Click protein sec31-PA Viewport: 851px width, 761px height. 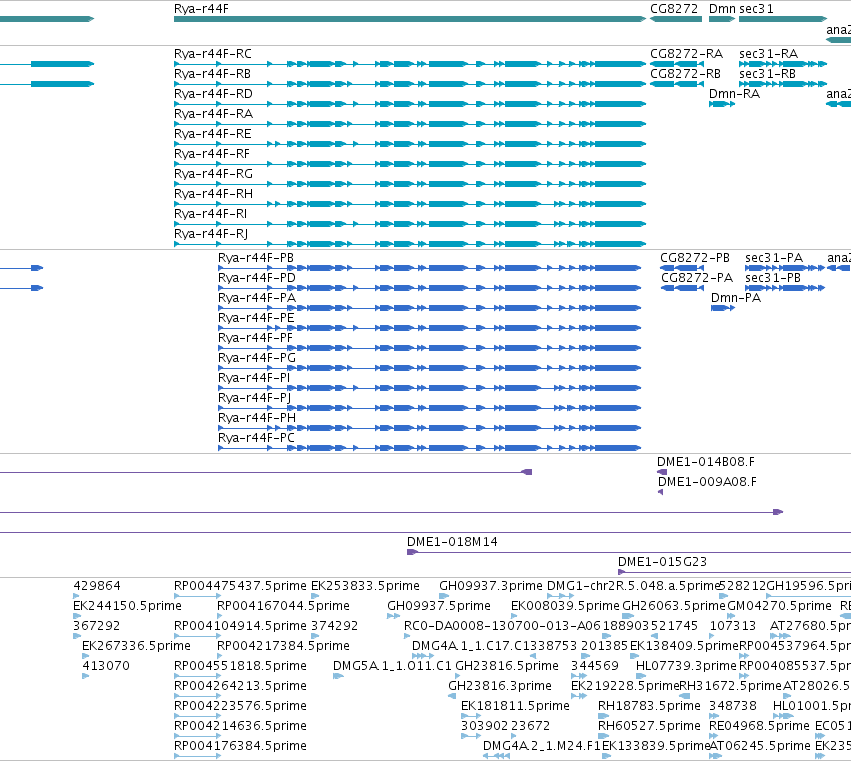[774, 258]
